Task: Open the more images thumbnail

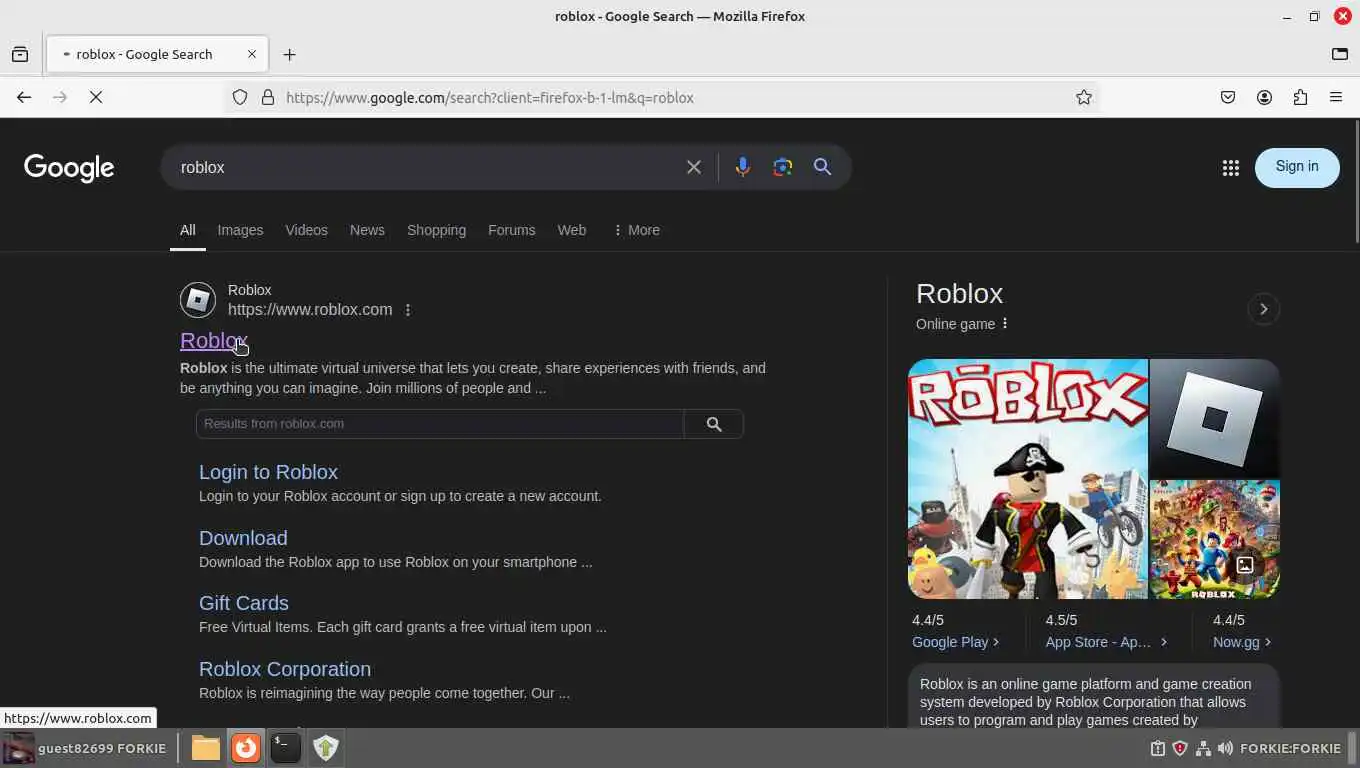Action: (x=1215, y=540)
